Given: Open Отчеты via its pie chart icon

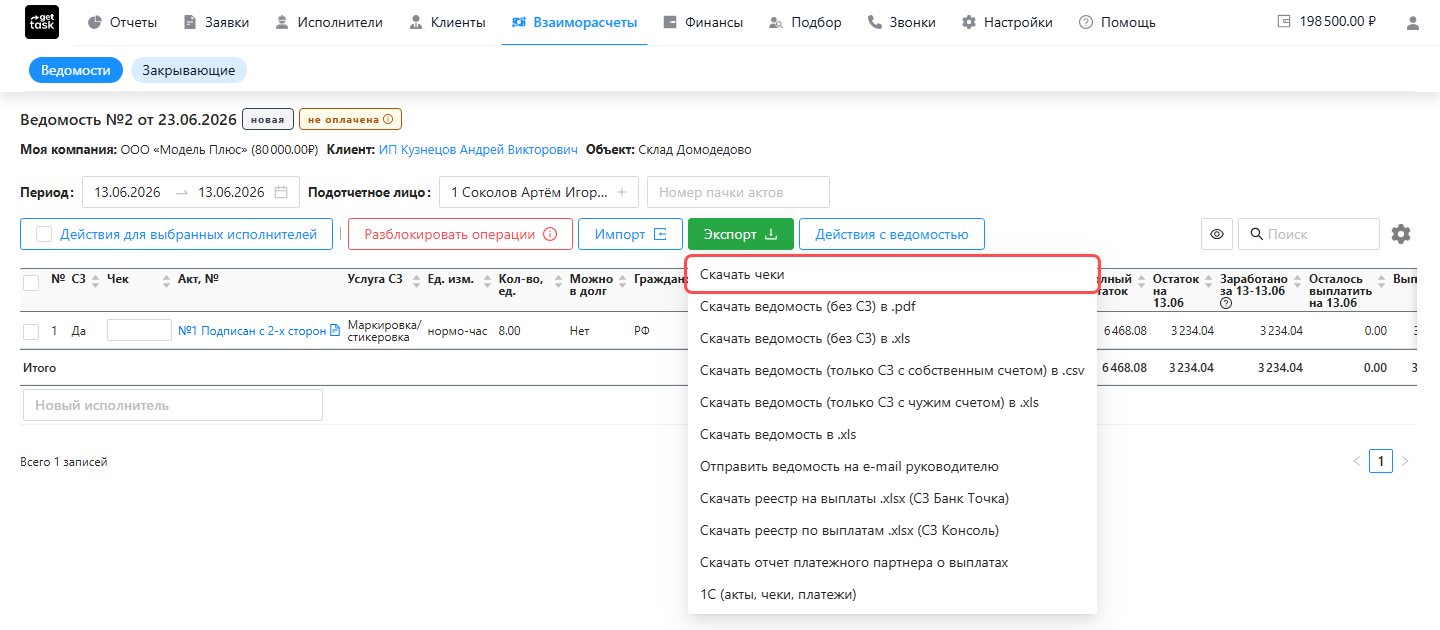Looking at the screenshot, I should (x=95, y=22).
